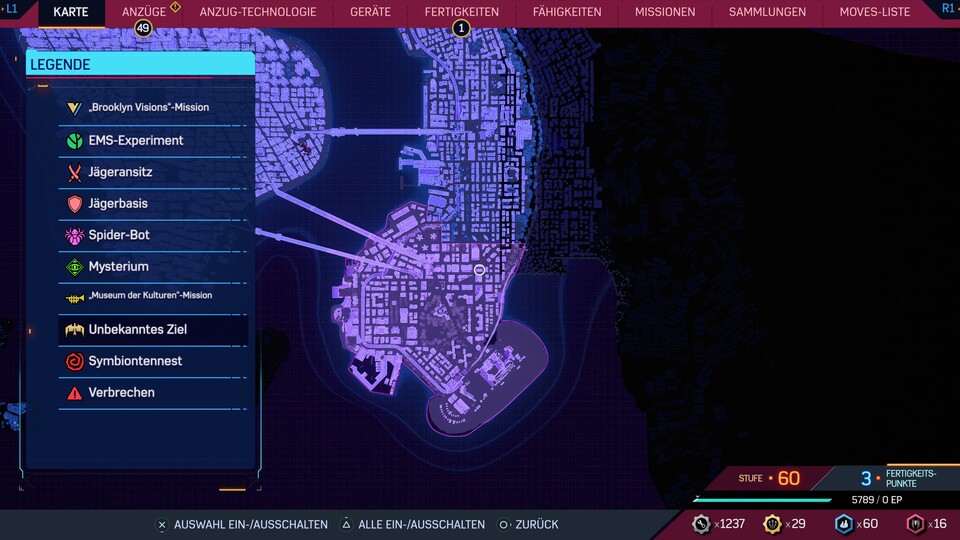Toggle Jägeransitz markers on the map

(x=153, y=173)
